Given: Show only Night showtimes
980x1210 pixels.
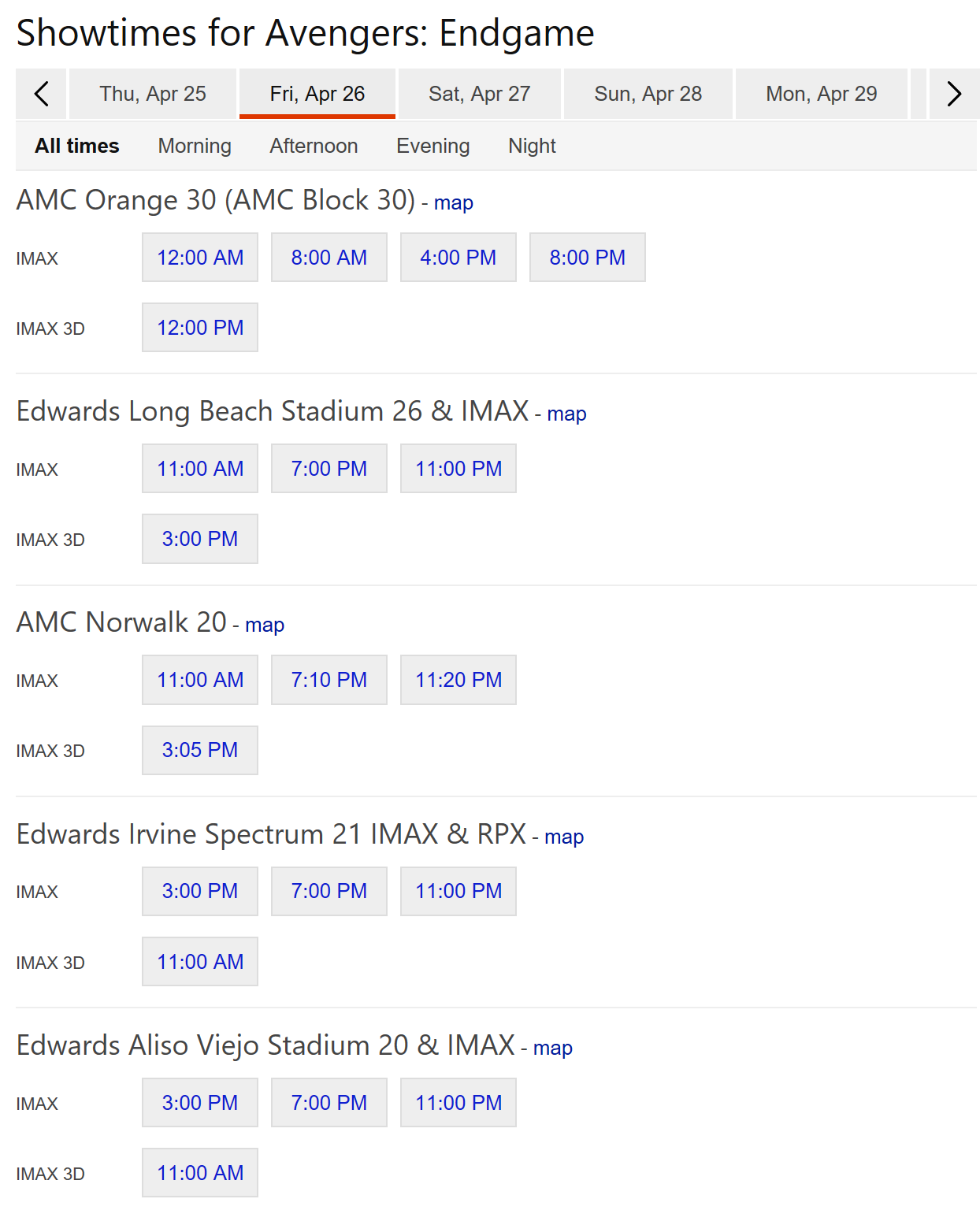Looking at the screenshot, I should [532, 146].
